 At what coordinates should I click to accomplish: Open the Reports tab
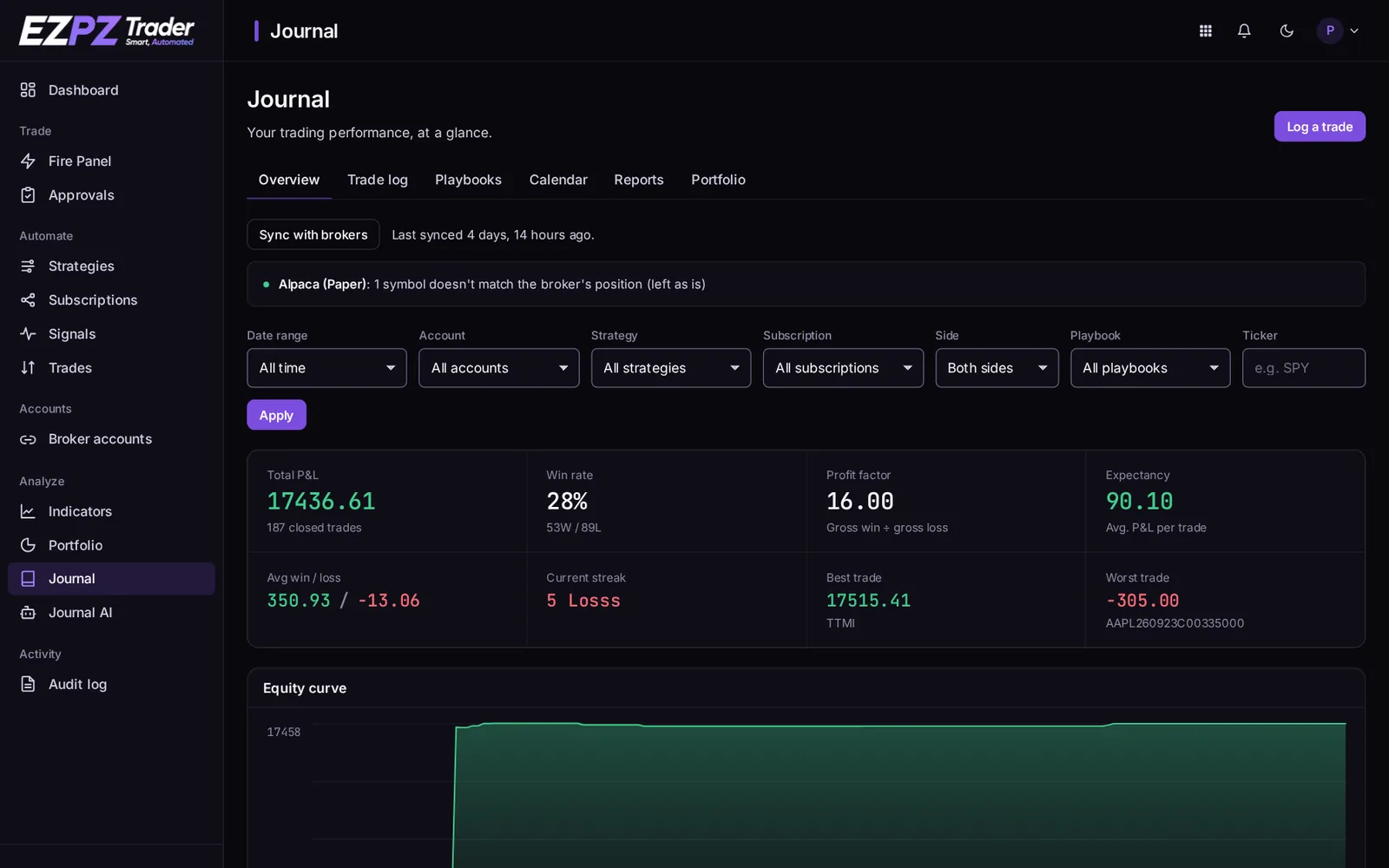639,180
